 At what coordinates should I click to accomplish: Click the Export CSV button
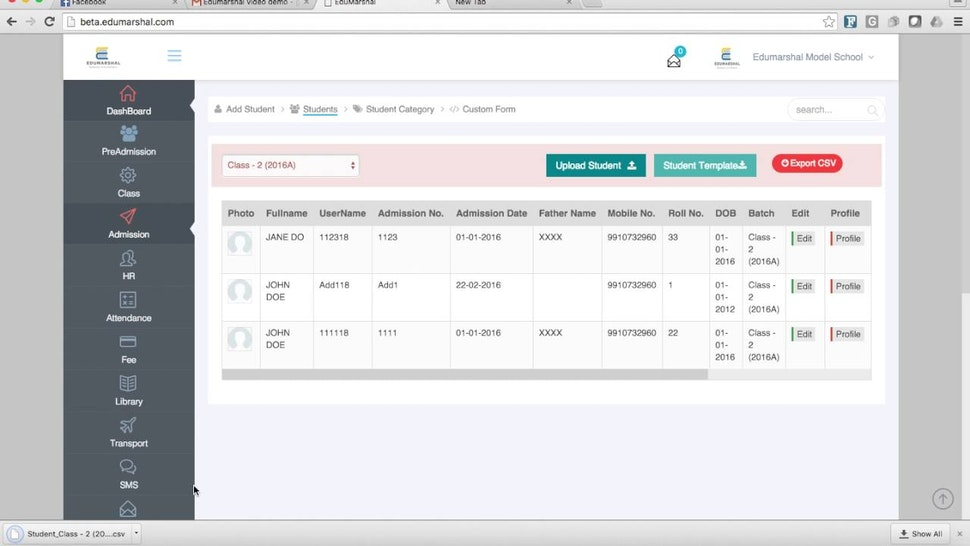tap(807, 163)
